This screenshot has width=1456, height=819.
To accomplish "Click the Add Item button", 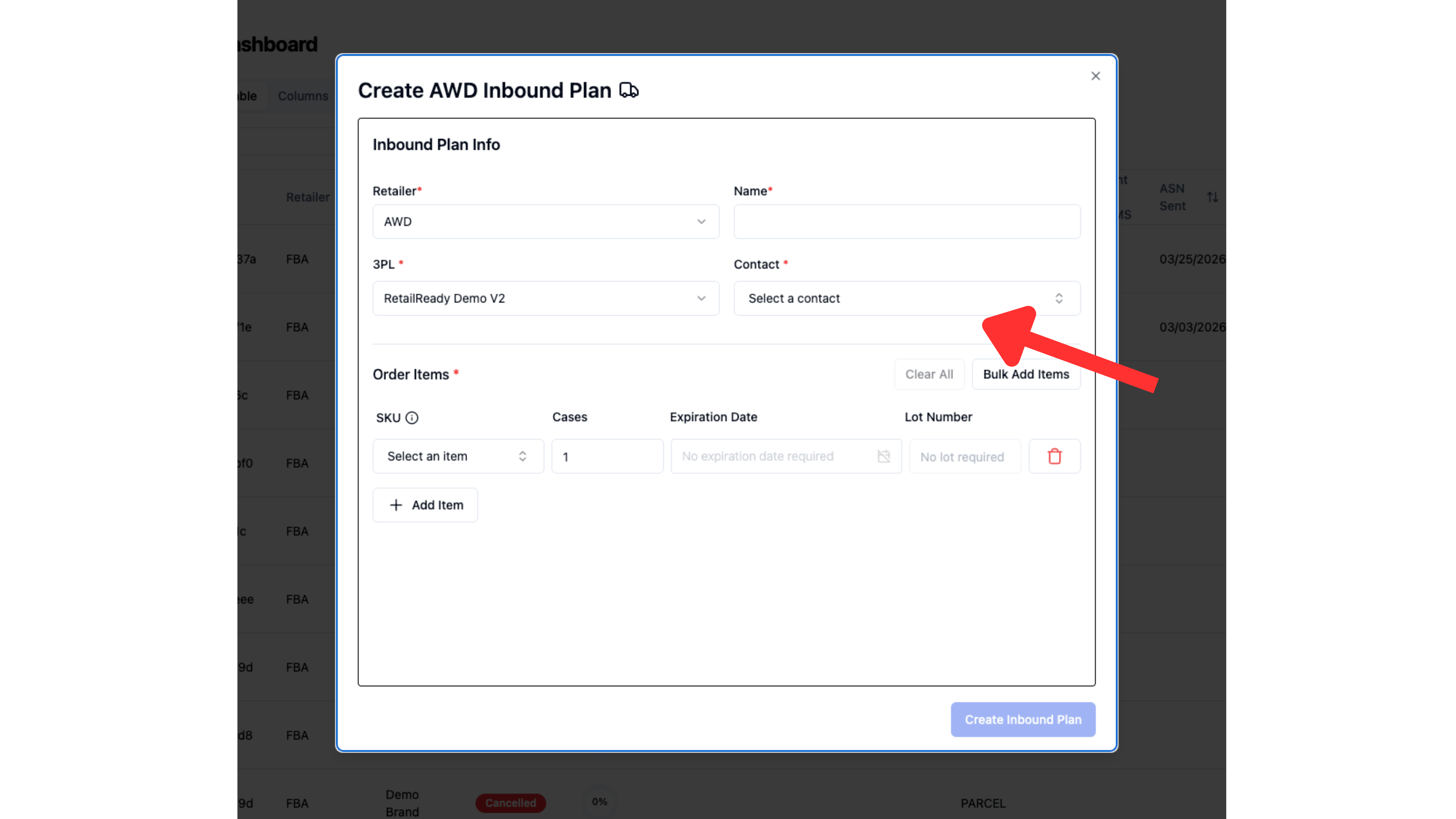I will point(425,505).
